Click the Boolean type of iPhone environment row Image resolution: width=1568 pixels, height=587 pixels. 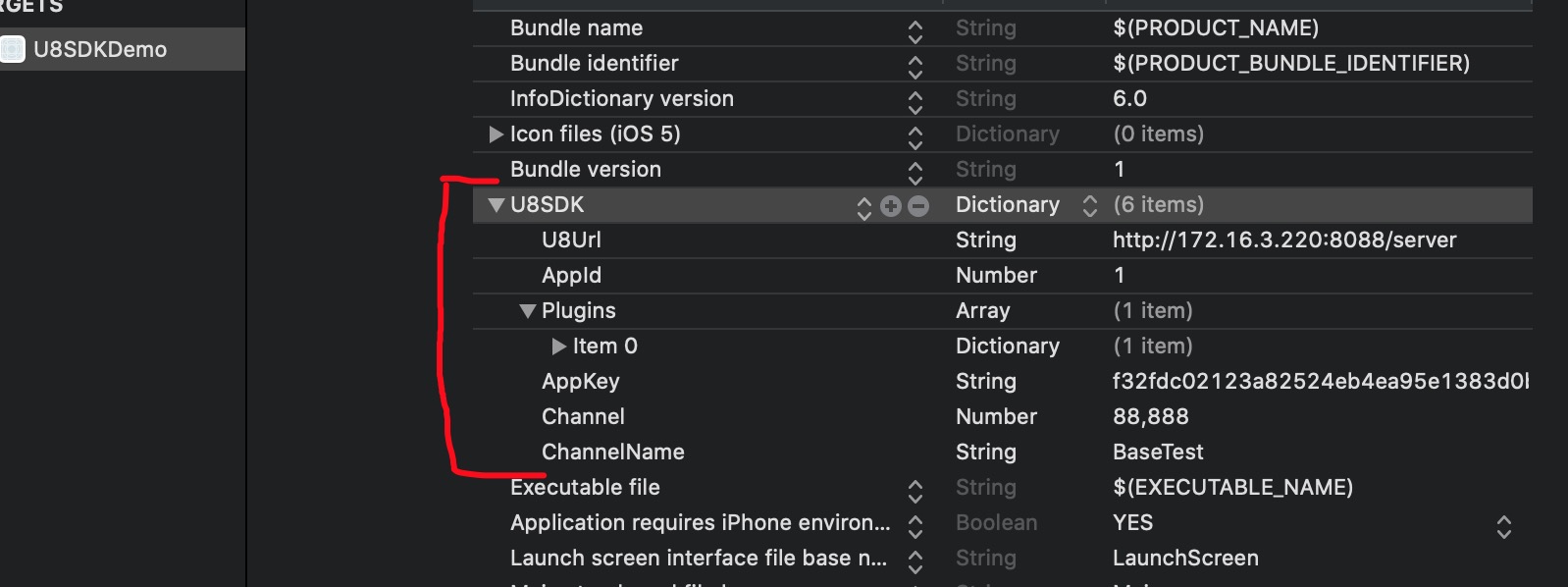[996, 523]
